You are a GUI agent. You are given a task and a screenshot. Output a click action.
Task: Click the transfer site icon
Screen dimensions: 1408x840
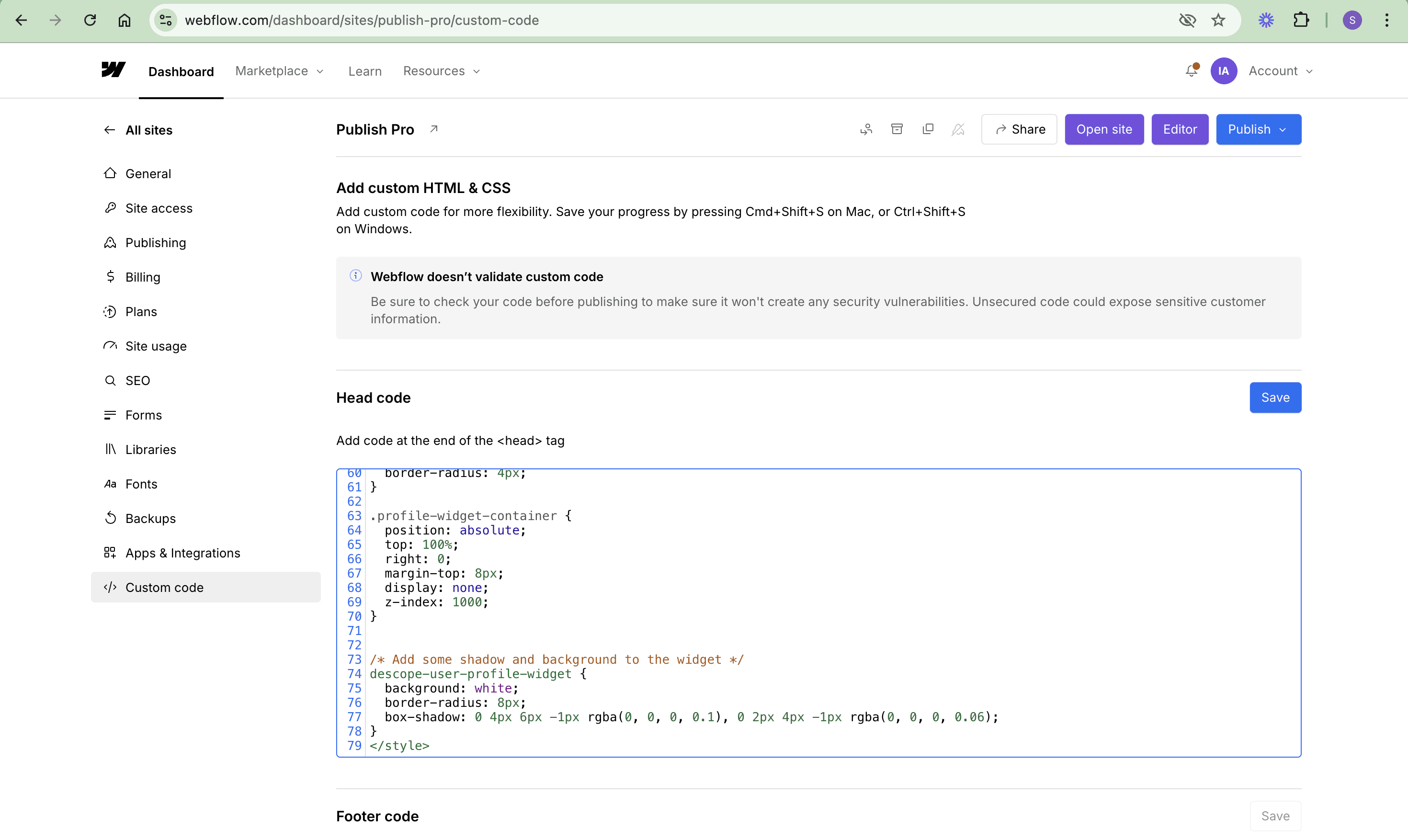pos(866,129)
